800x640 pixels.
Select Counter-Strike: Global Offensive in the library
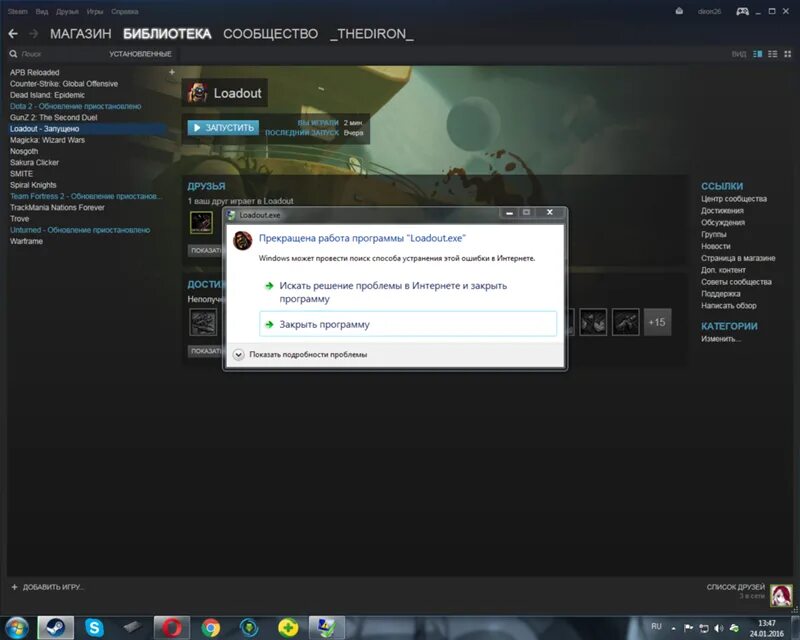click(64, 84)
